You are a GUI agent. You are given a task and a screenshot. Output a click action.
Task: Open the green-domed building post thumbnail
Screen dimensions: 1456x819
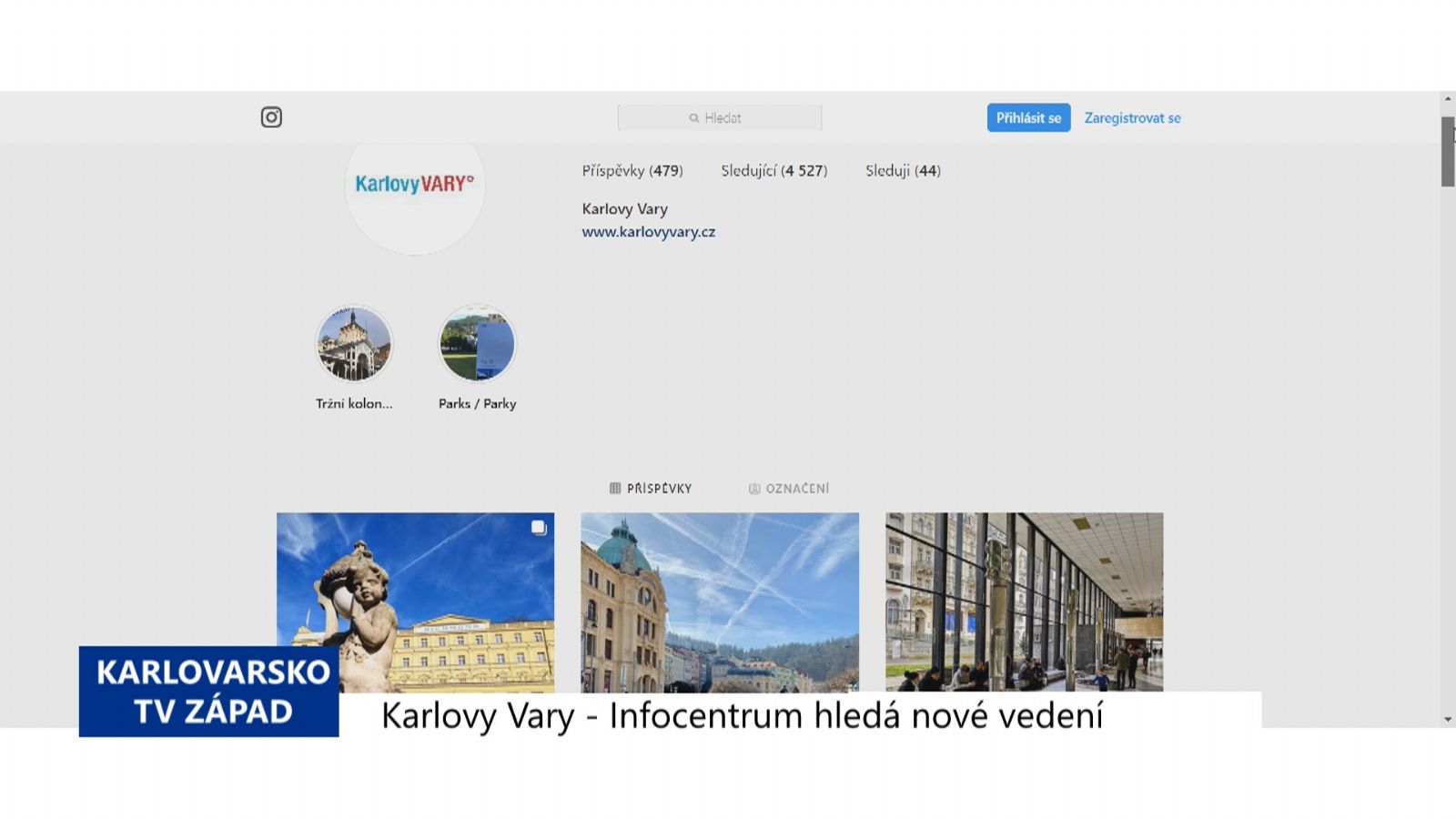[x=720, y=602]
